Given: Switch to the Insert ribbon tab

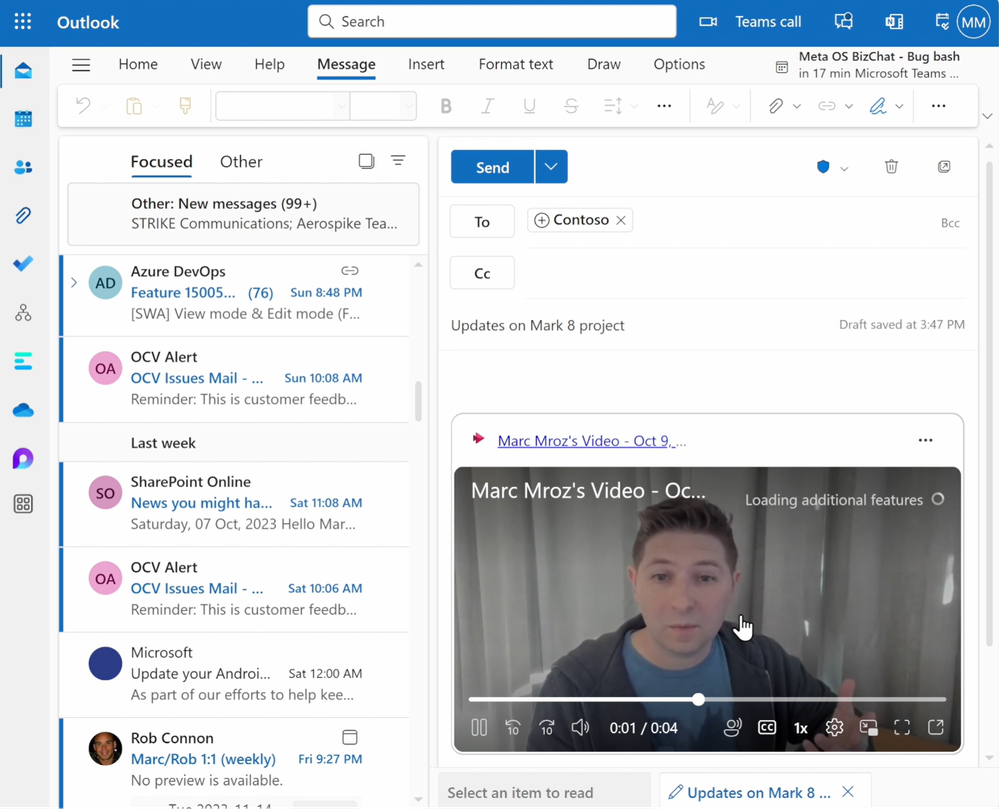Looking at the screenshot, I should click(426, 64).
